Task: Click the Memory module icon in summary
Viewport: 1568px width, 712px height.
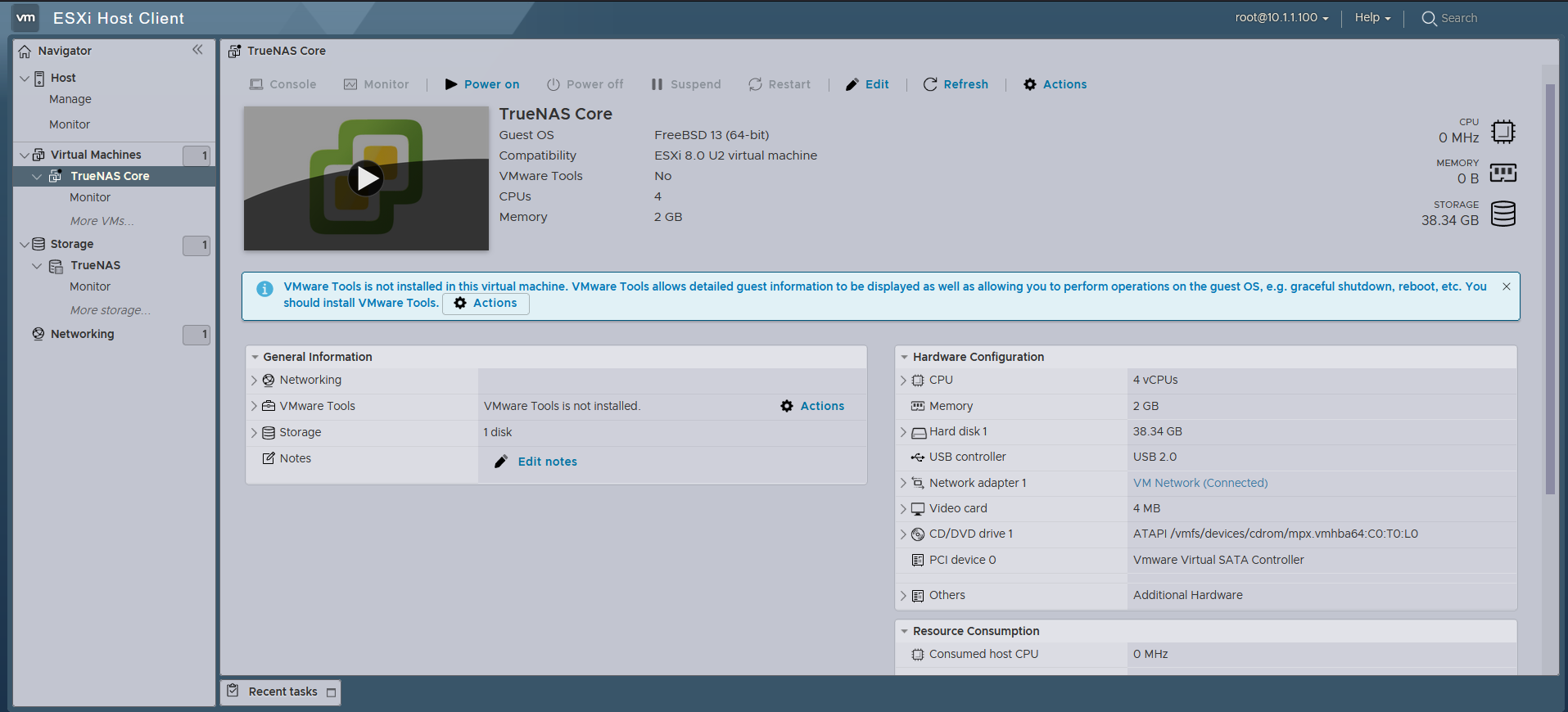Action: (1503, 173)
